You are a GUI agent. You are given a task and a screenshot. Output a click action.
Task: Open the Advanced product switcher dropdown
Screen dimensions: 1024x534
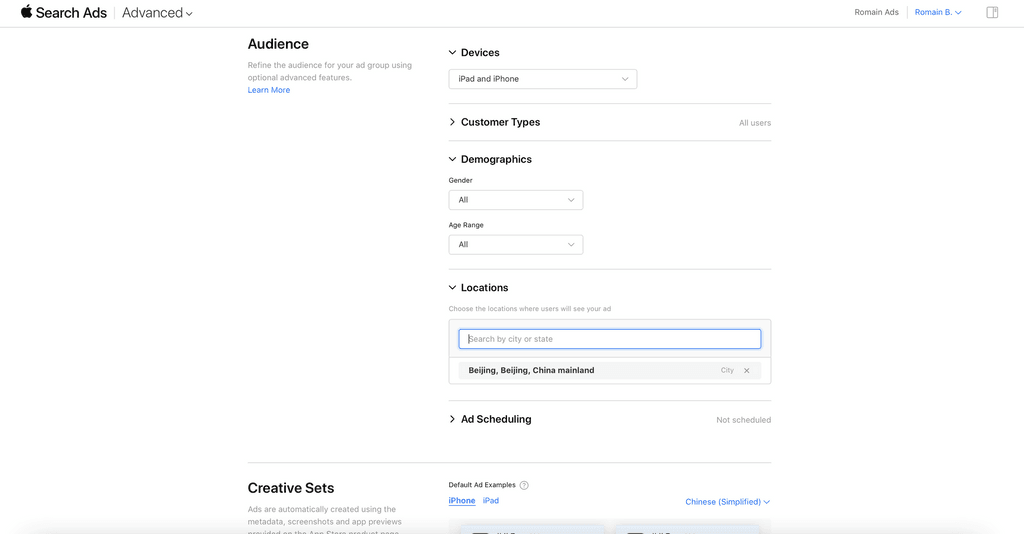pyautogui.click(x=157, y=13)
